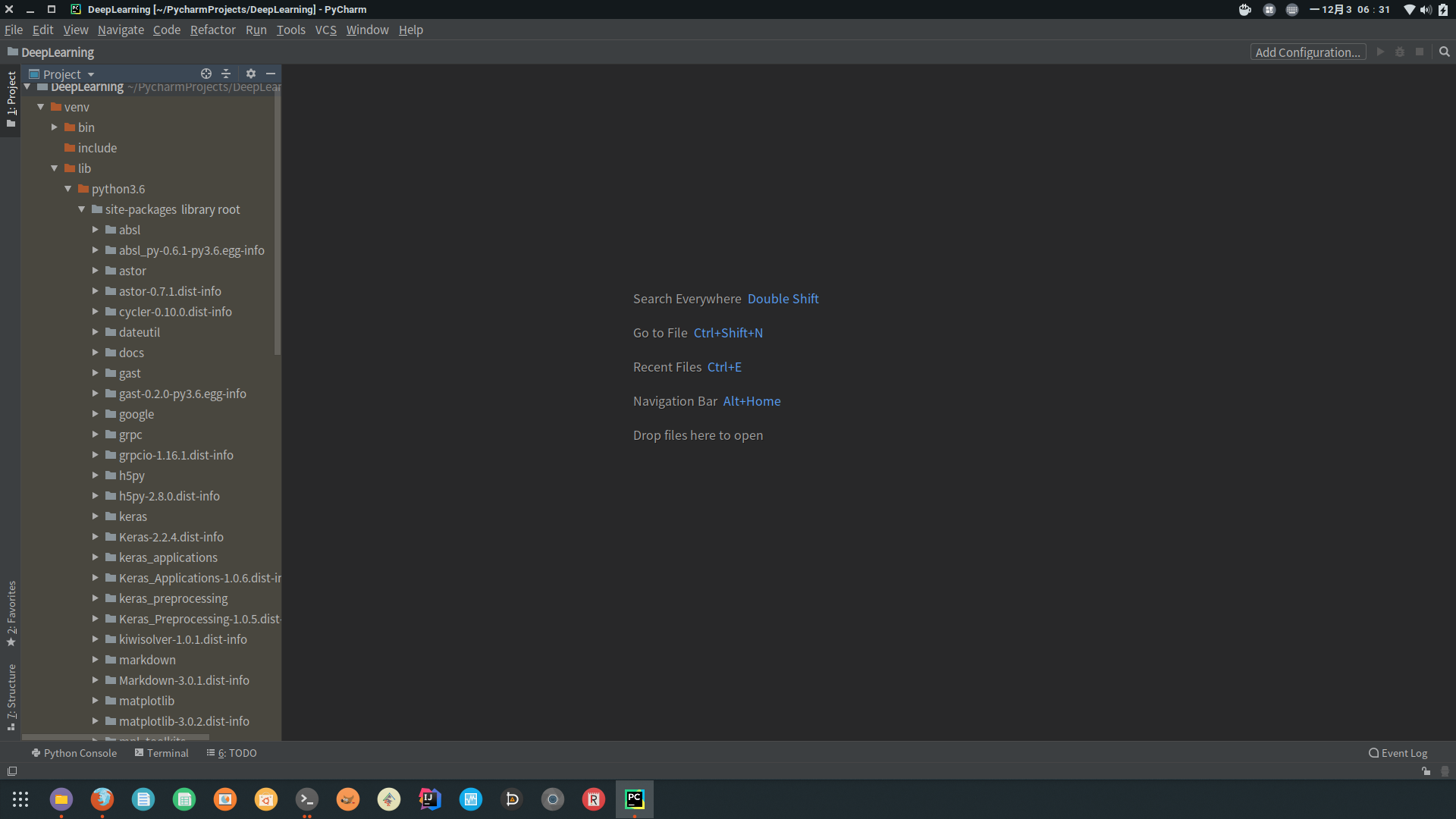Open the clock and date indicator
Image resolution: width=1456 pixels, height=819 pixels.
(x=1350, y=10)
